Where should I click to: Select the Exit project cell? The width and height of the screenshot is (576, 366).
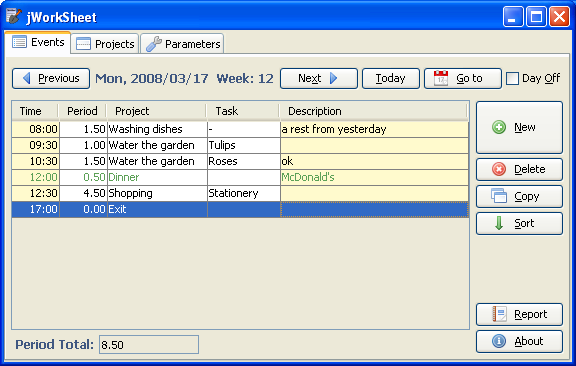pos(157,209)
